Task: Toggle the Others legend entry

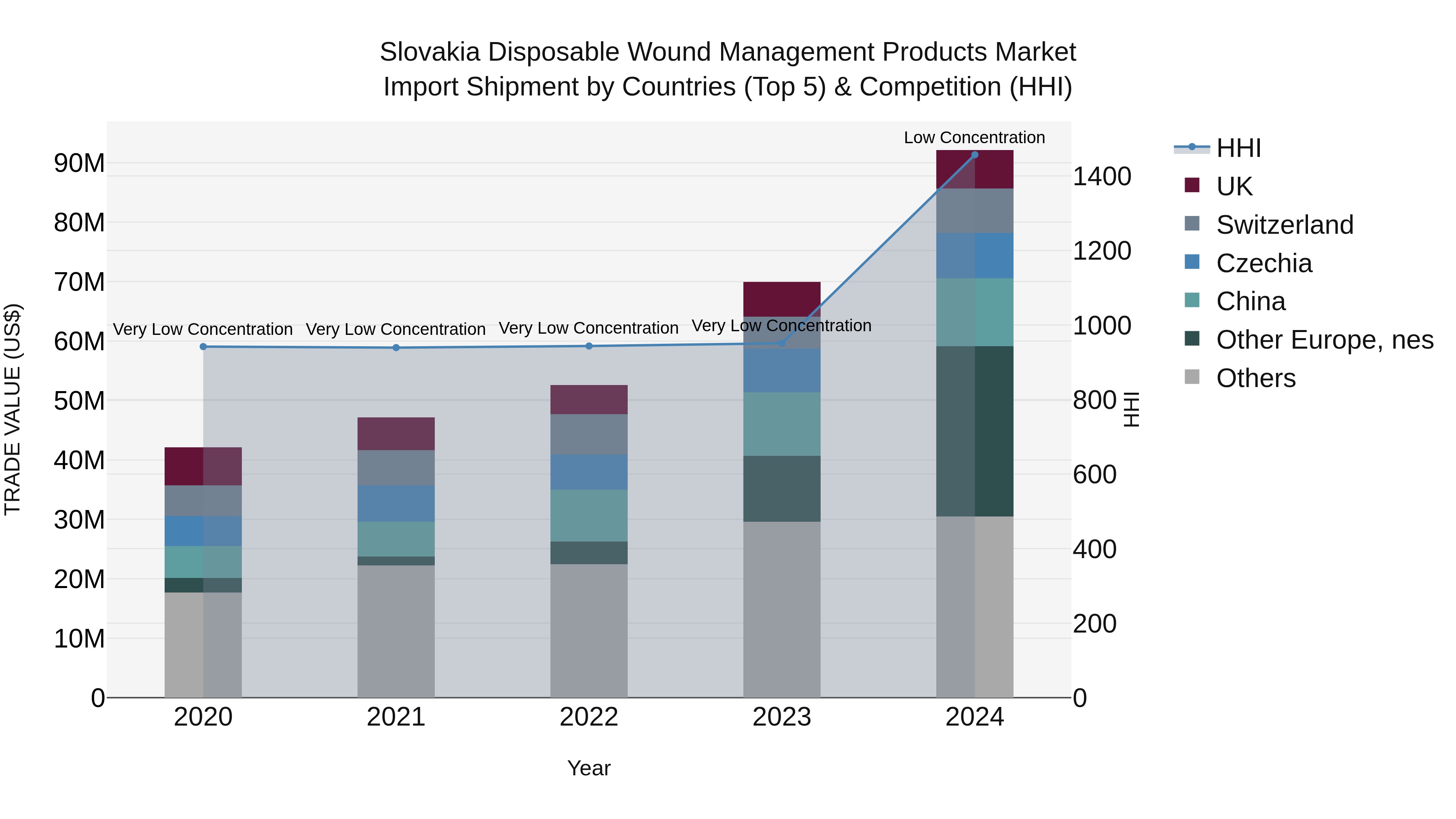Action: tap(1240, 378)
